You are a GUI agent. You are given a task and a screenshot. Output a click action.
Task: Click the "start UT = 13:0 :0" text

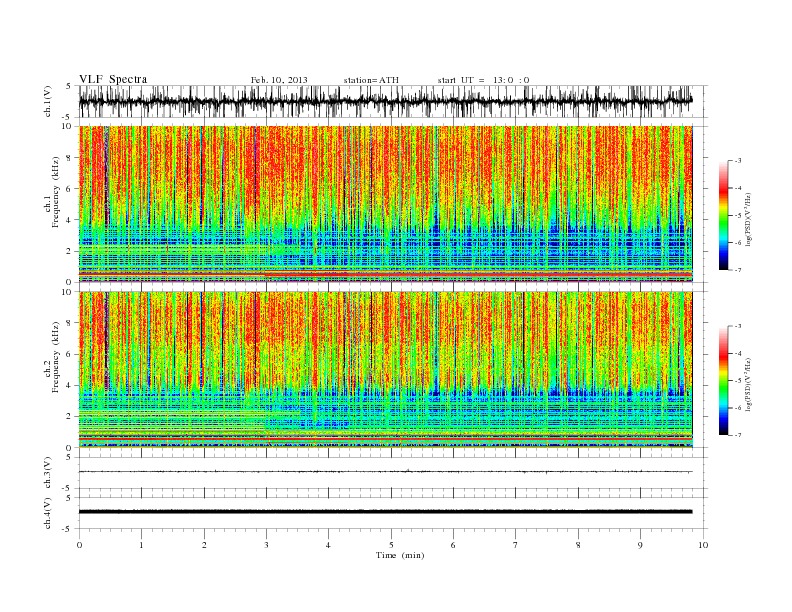483,80
